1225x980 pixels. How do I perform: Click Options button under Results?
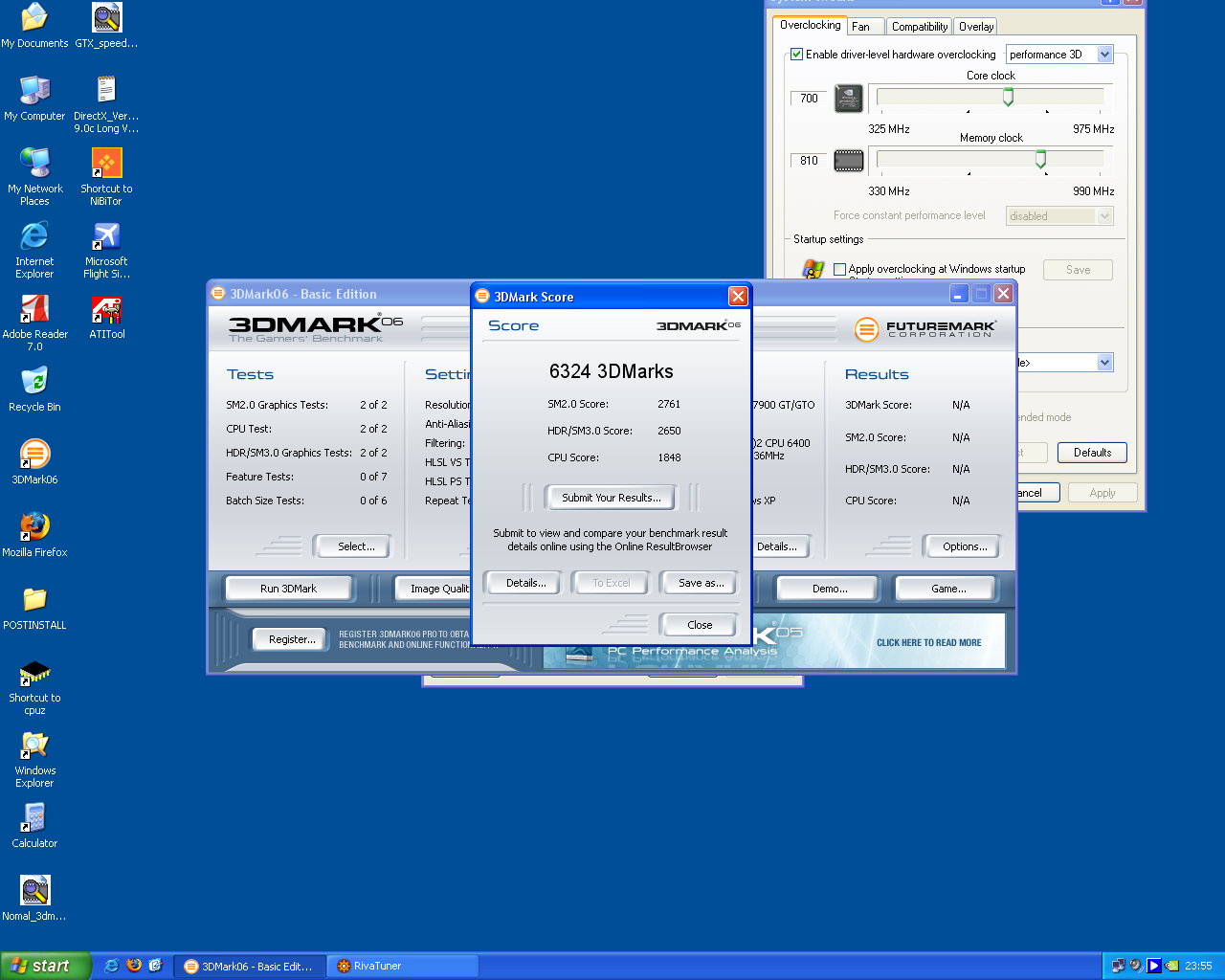(965, 546)
